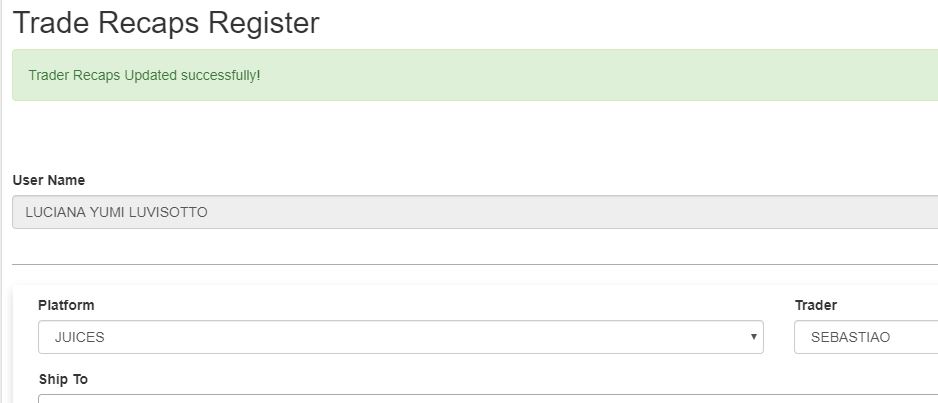Image resolution: width=938 pixels, height=403 pixels.
Task: Click the SEBASTIAO value text
Action: pyautogui.click(x=850, y=337)
